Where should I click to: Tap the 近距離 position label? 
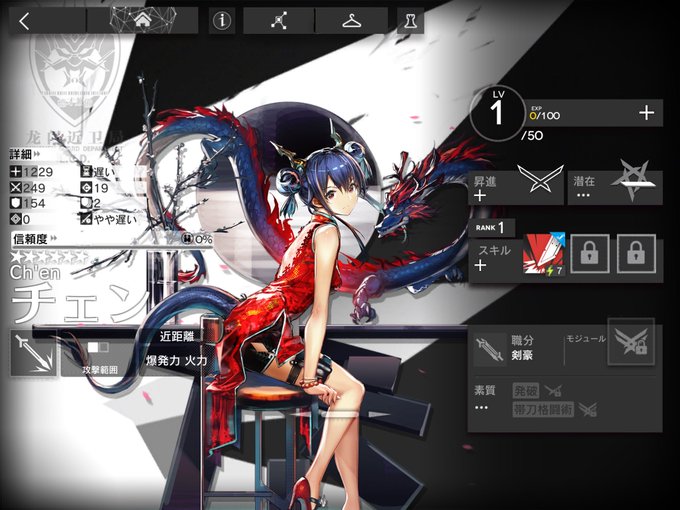pos(176,336)
